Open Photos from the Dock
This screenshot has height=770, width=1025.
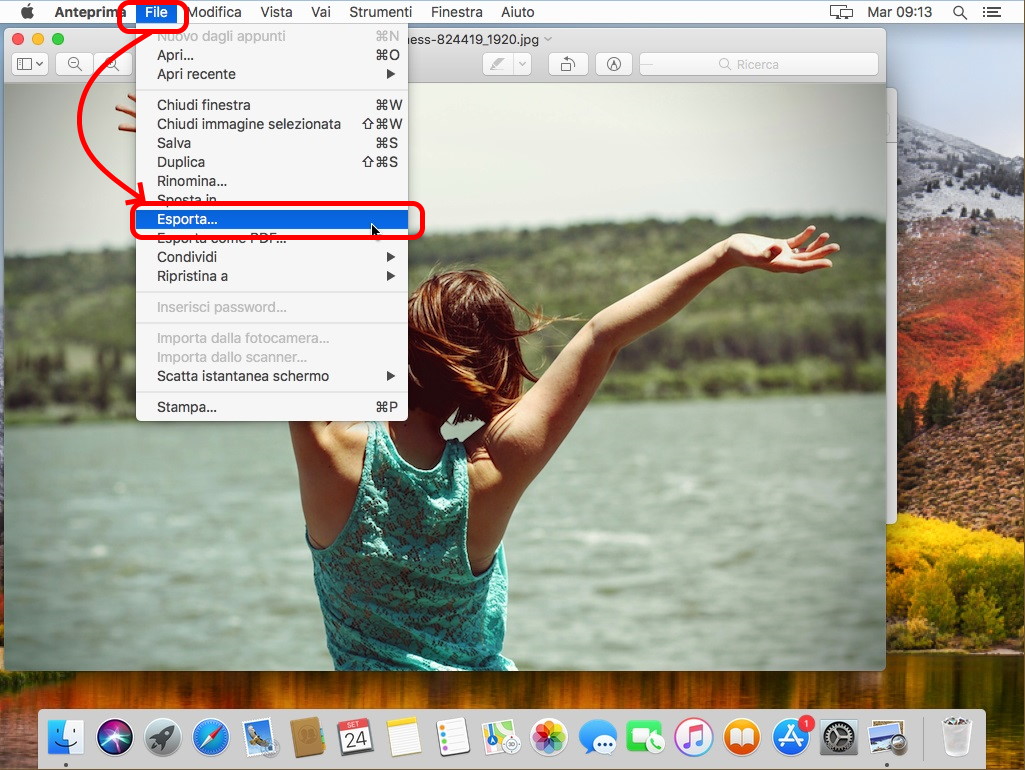coord(548,737)
